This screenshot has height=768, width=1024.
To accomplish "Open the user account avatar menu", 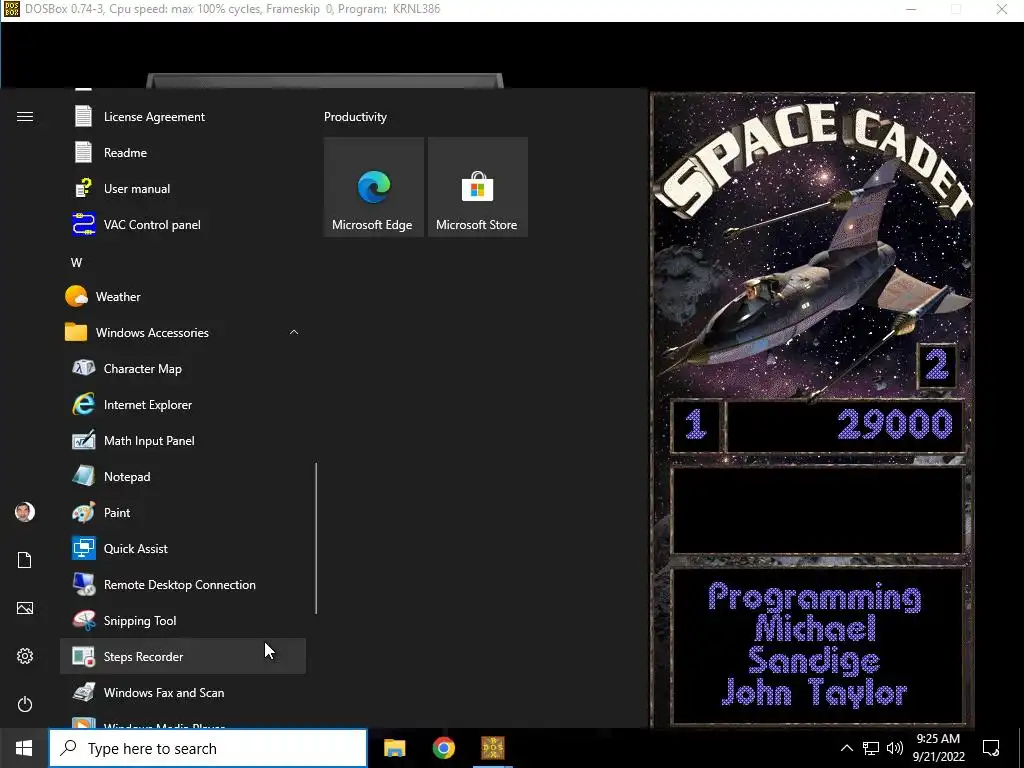I will [x=25, y=512].
